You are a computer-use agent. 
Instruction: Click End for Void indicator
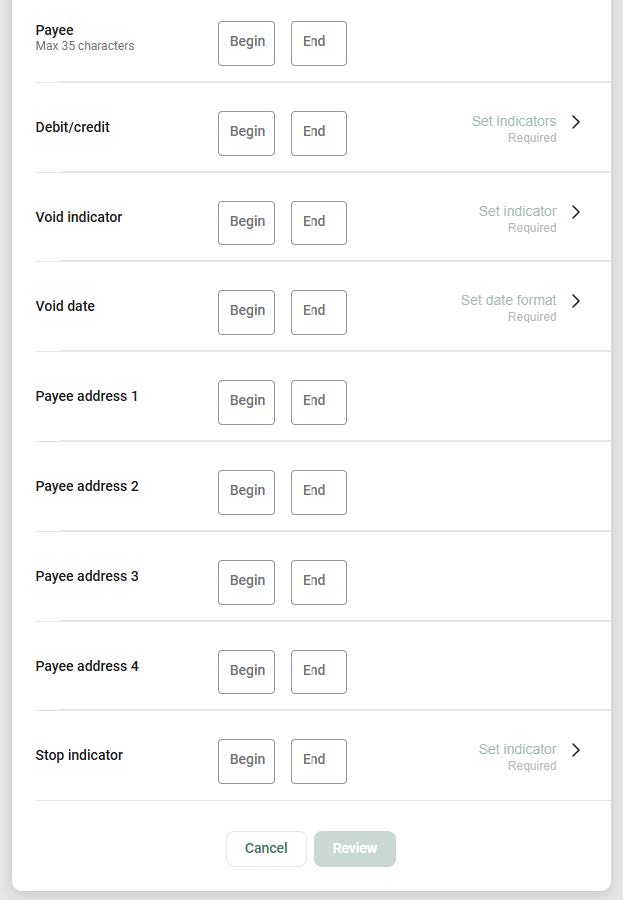click(x=318, y=222)
